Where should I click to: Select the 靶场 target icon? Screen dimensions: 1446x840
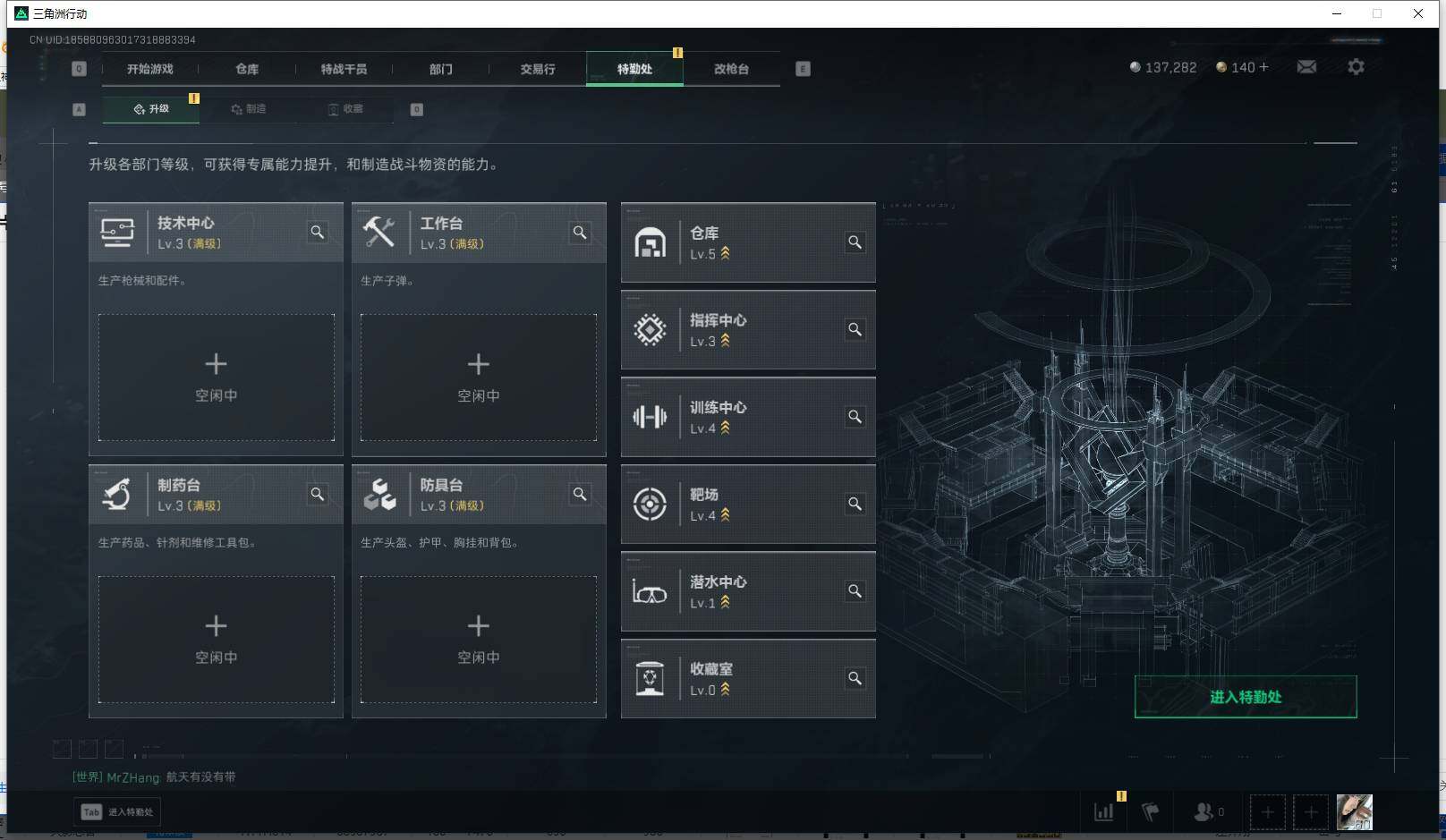tap(651, 505)
